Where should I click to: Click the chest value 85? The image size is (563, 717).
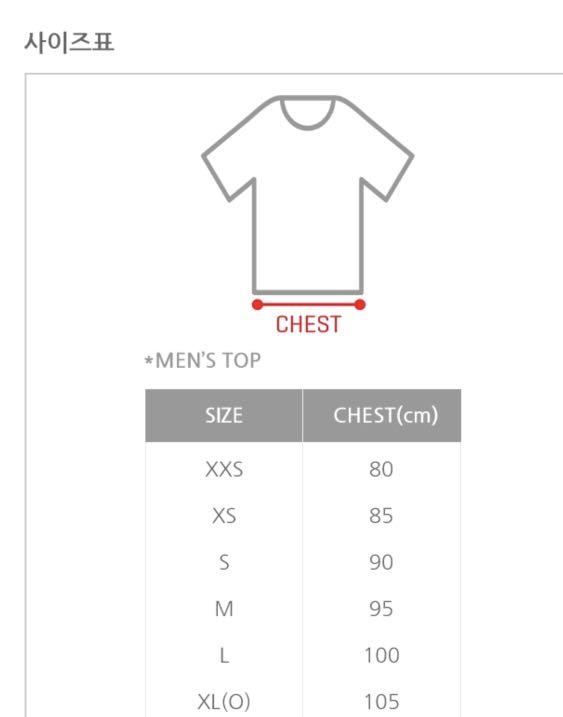(x=381, y=516)
